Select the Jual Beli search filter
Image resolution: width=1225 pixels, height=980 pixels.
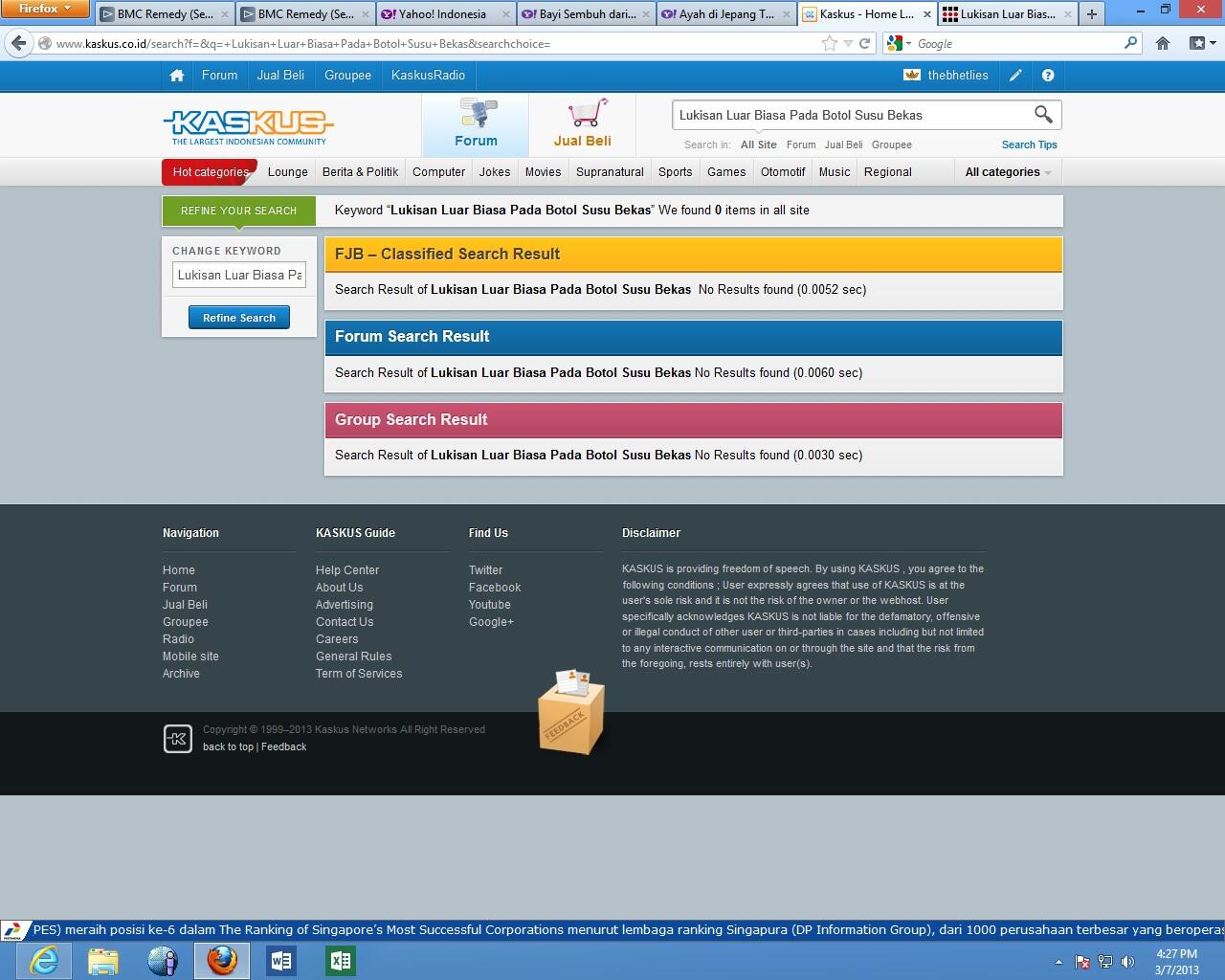pos(843,145)
